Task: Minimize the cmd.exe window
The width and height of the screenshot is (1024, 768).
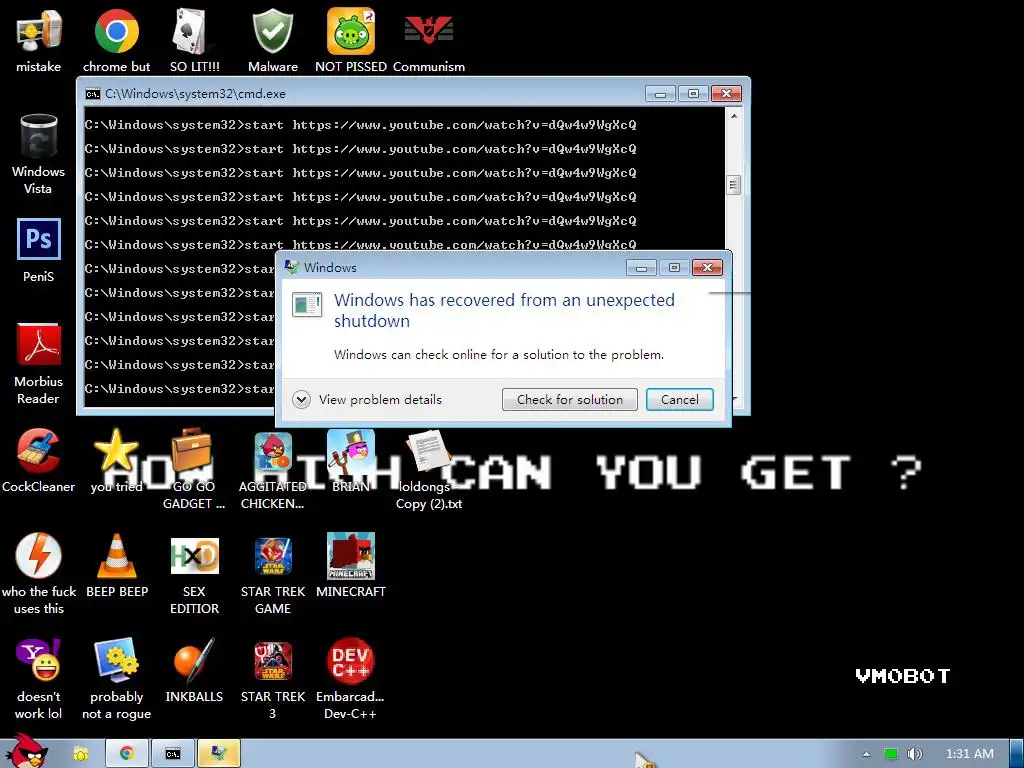Action: coord(660,94)
